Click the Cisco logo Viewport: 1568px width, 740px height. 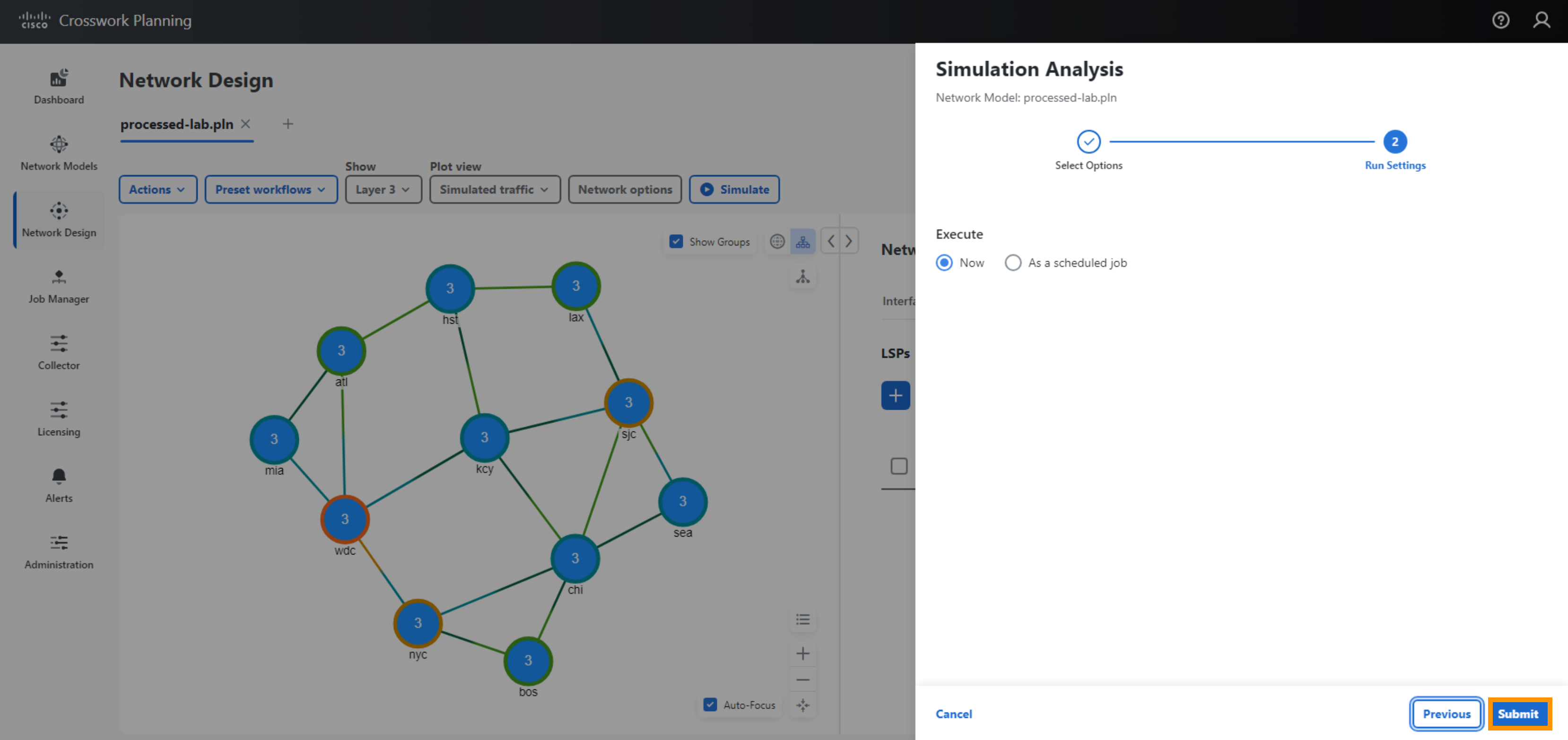pos(34,20)
